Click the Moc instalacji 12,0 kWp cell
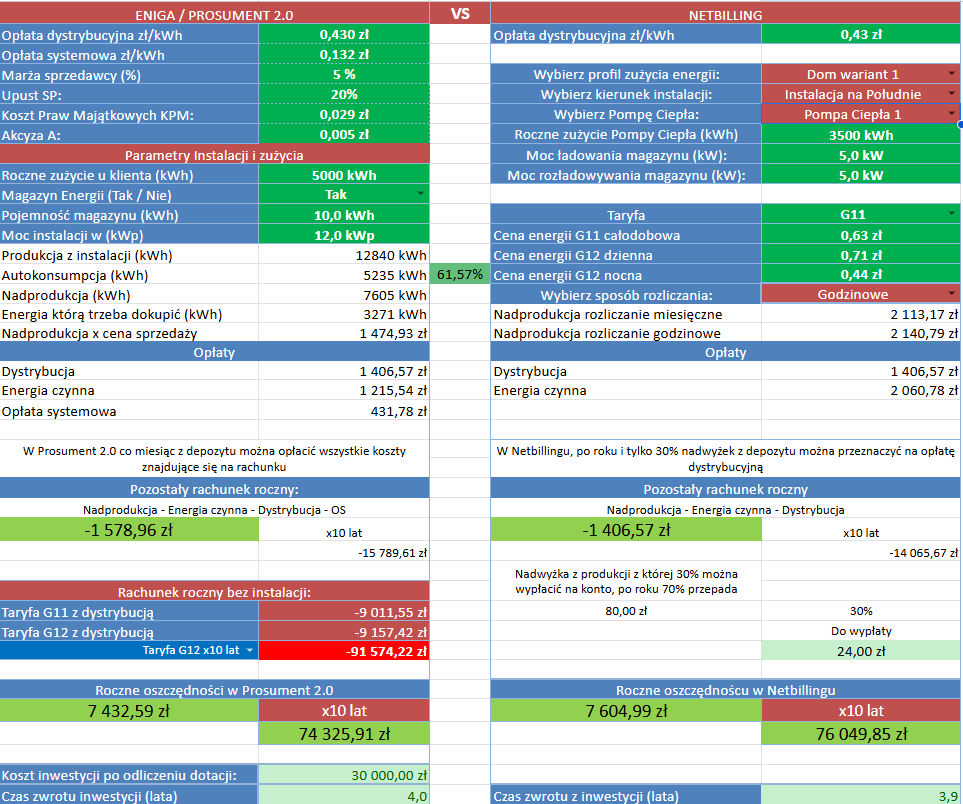 (344, 235)
